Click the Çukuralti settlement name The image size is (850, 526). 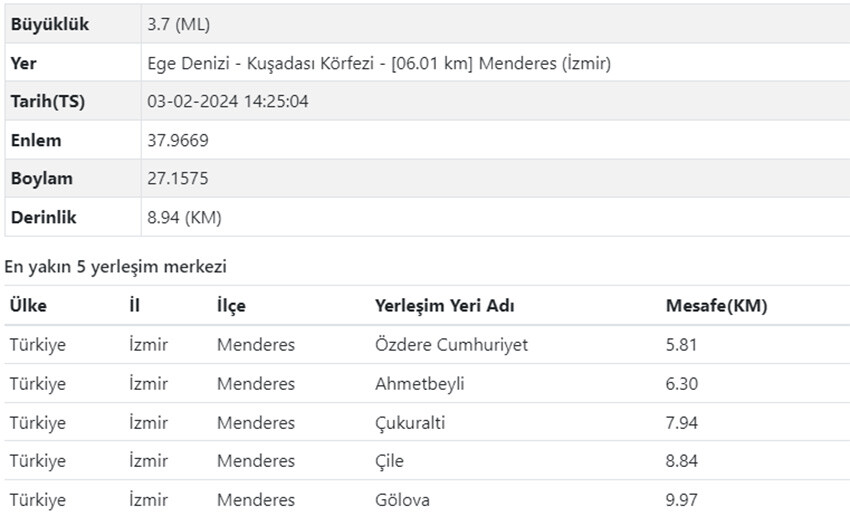point(410,423)
